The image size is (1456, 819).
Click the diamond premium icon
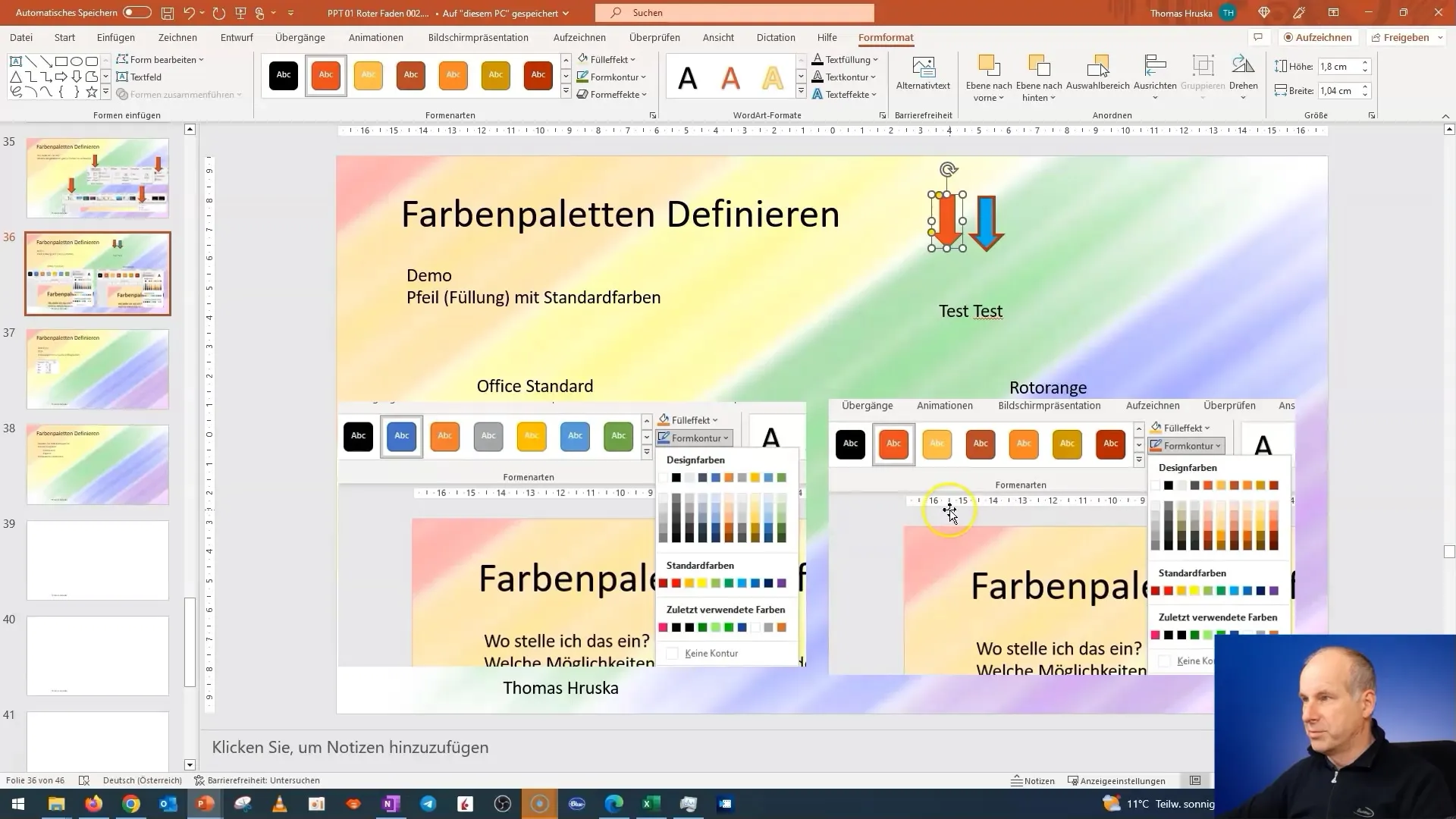coord(1263,13)
